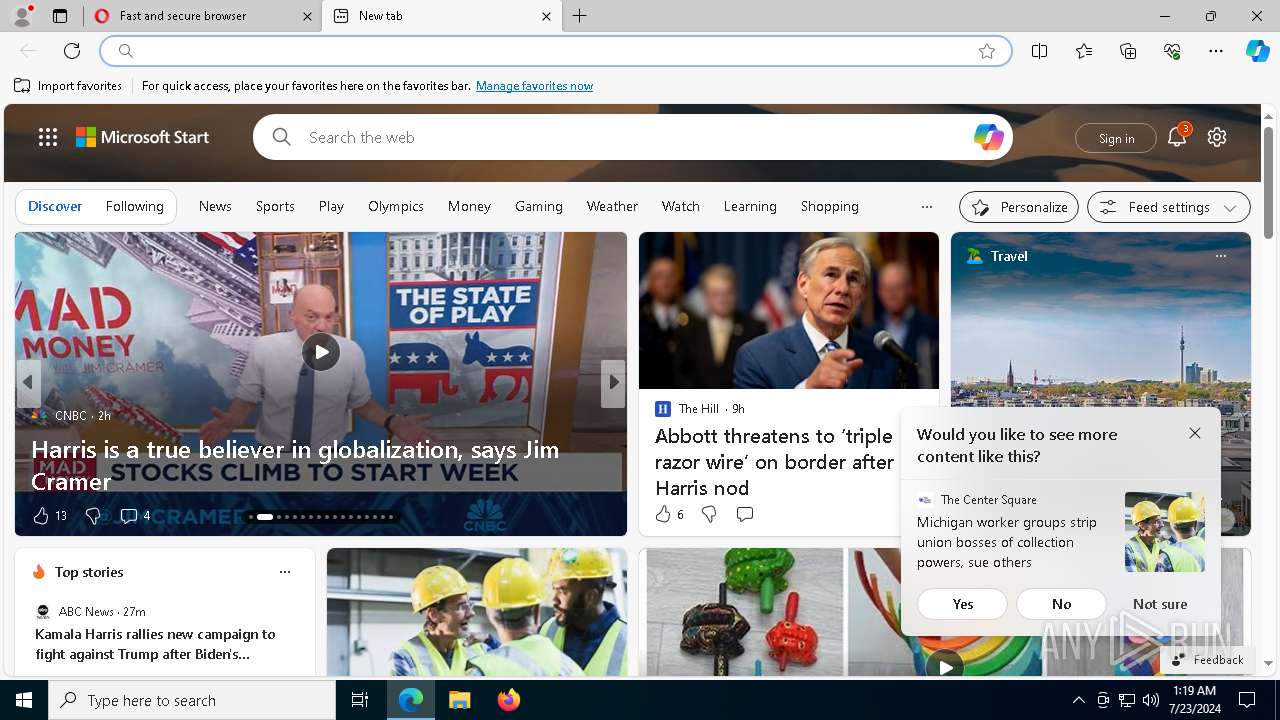Like the Jim Cramer story
The height and width of the screenshot is (720, 1280).
[x=42, y=516]
